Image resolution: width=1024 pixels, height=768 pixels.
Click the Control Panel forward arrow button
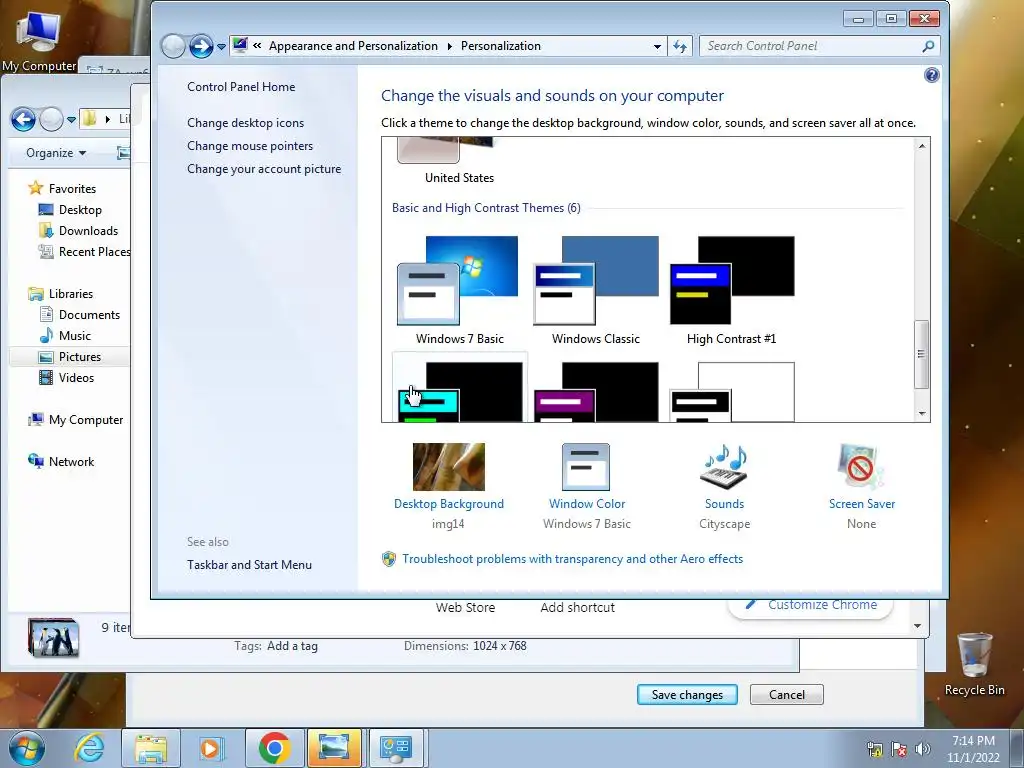pos(201,46)
